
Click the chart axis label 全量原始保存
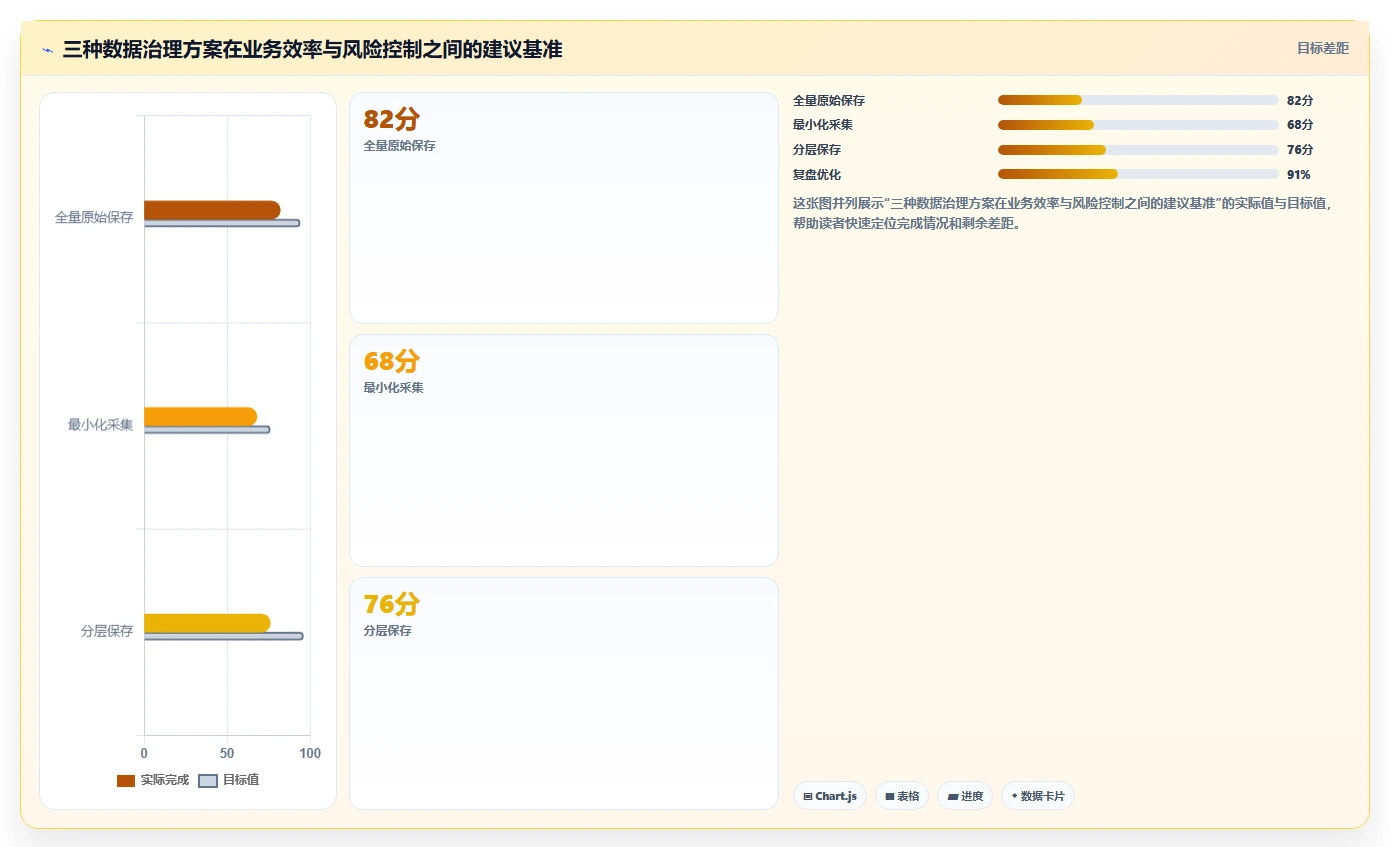click(x=94, y=217)
